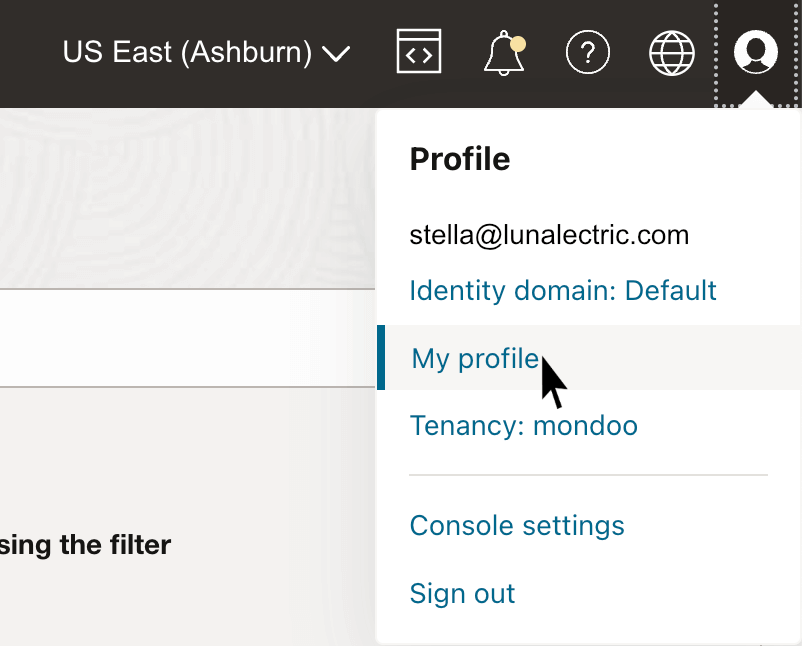Select My profile from the menu
The height and width of the screenshot is (646, 802).
pyautogui.click(x=475, y=357)
